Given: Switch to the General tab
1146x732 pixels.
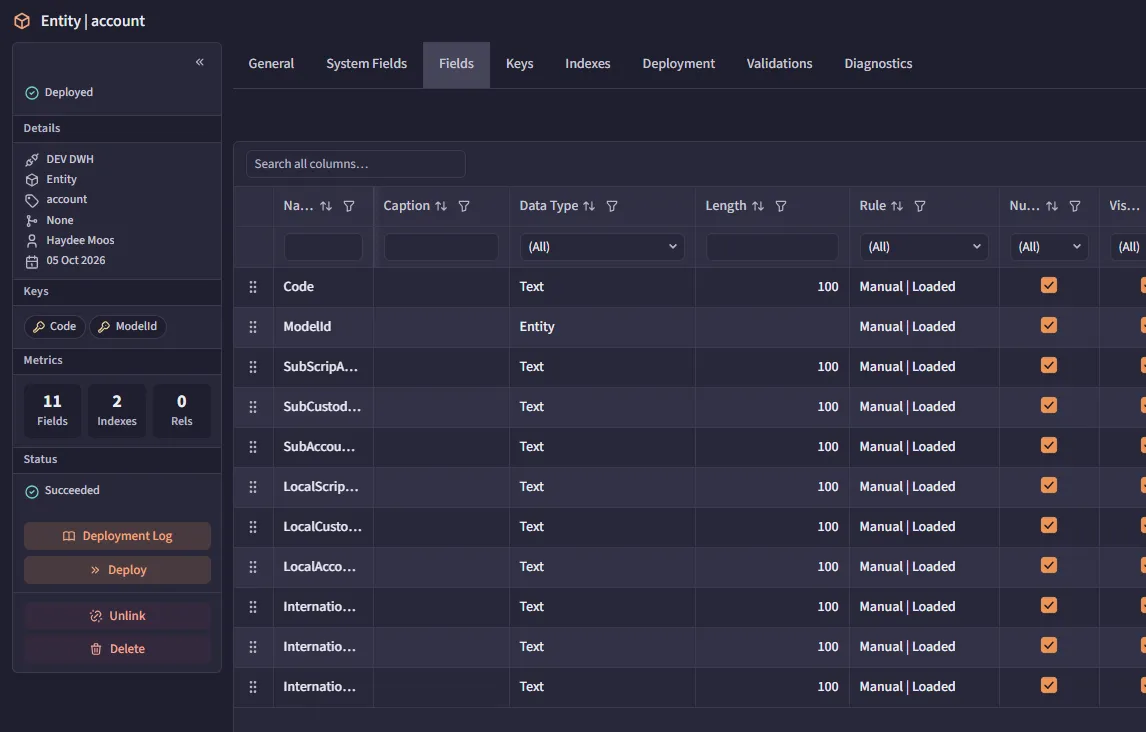Looking at the screenshot, I should click(x=271, y=64).
